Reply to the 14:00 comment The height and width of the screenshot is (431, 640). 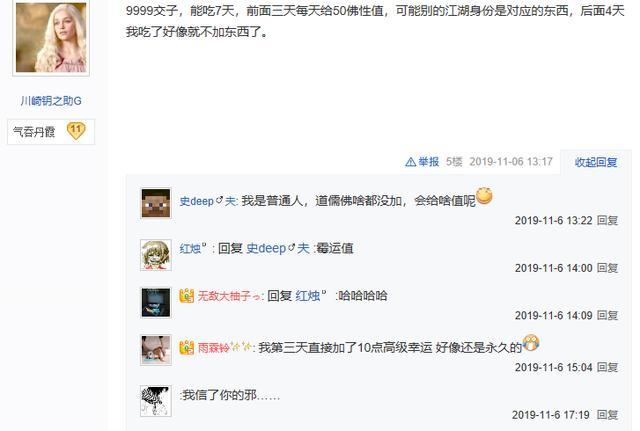coord(607,268)
